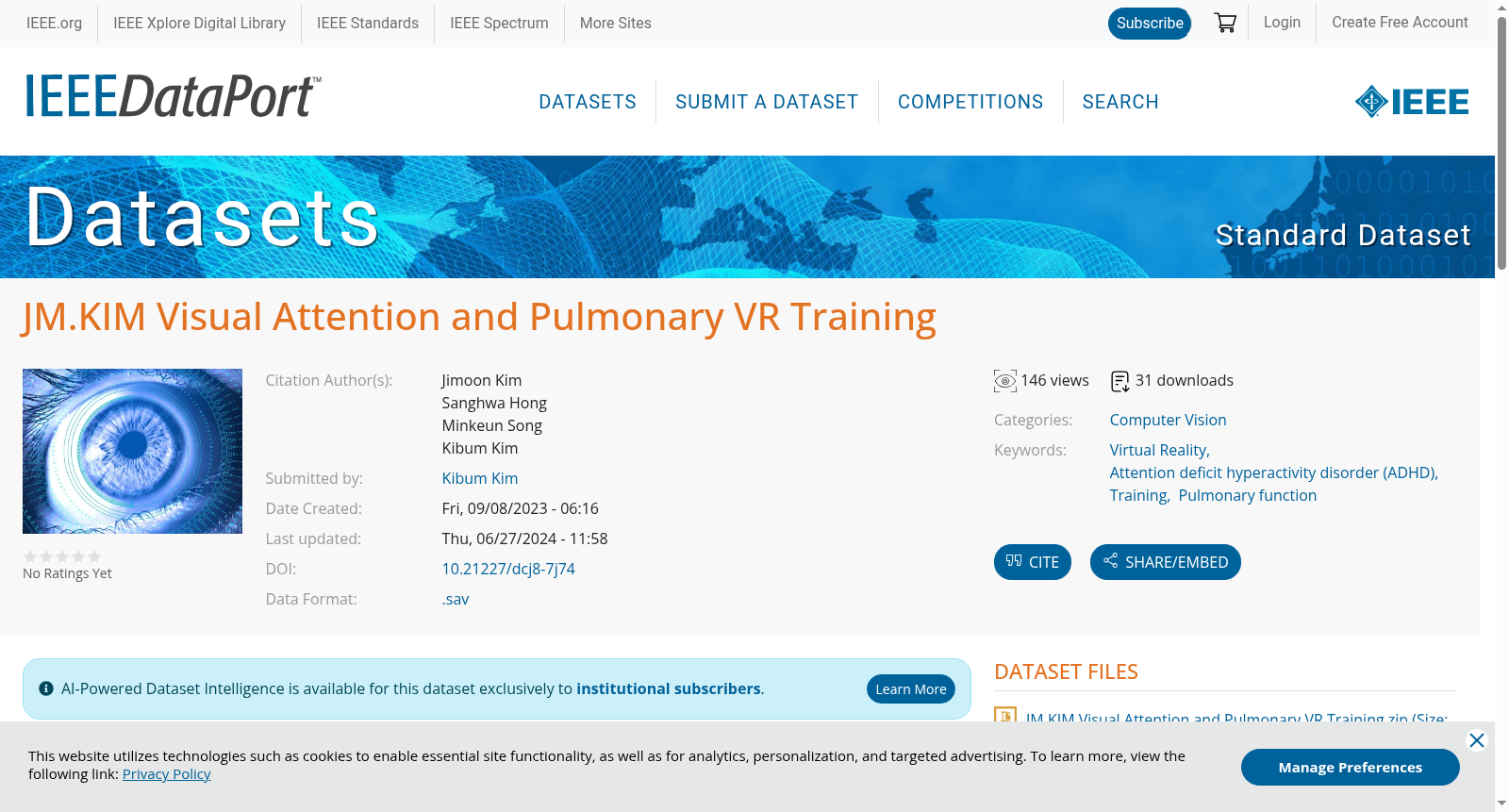
Task: Click the Standard Dataset banner text
Action: pyautogui.click(x=1343, y=235)
